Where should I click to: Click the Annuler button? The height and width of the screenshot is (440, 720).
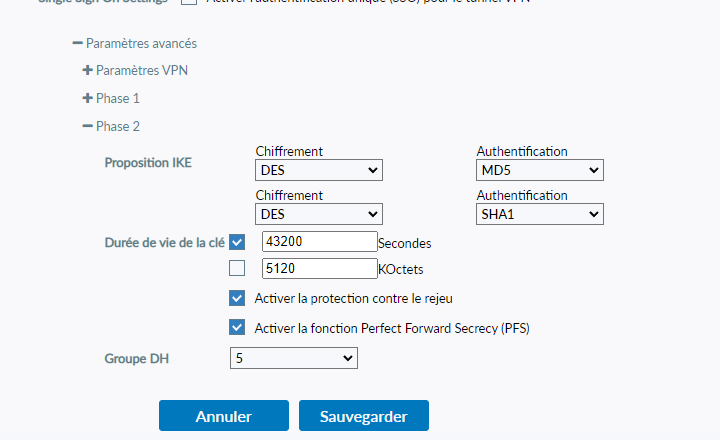pos(223,416)
